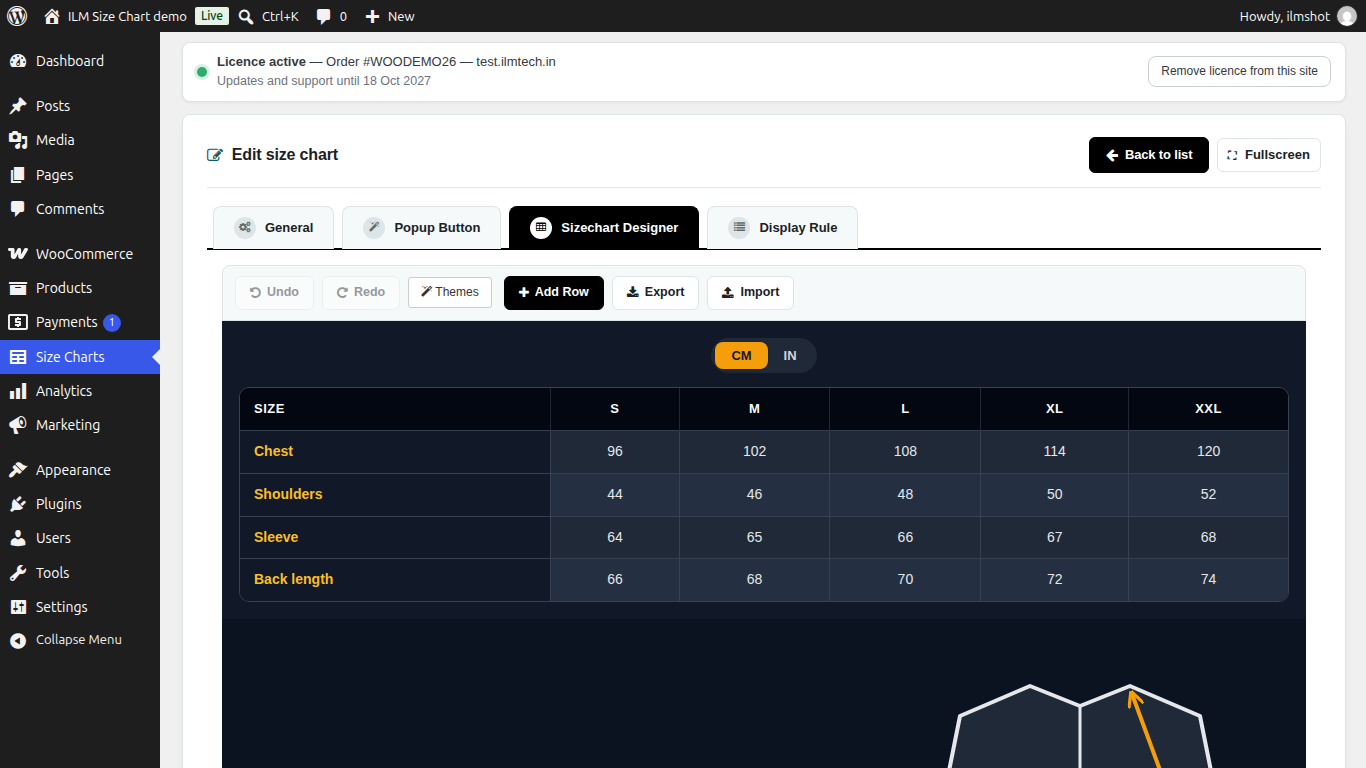Image resolution: width=1366 pixels, height=768 pixels.
Task: Go to the Posts menu
Action: pyautogui.click(x=80, y=106)
